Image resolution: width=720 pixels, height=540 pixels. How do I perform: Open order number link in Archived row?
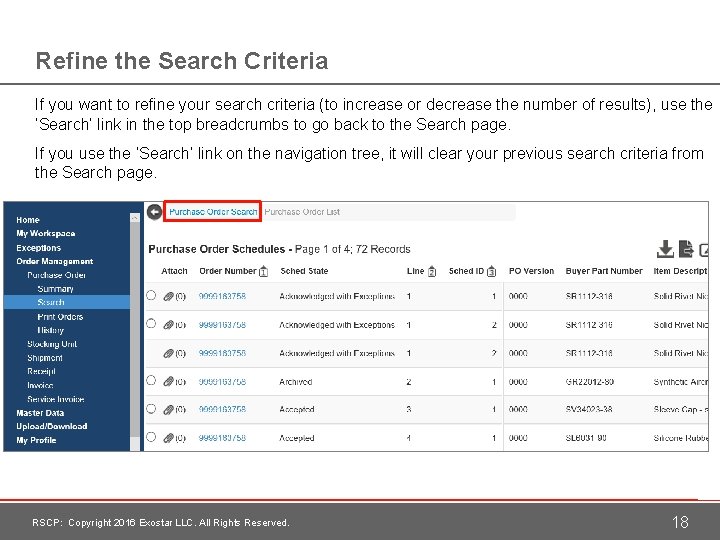tap(222, 382)
